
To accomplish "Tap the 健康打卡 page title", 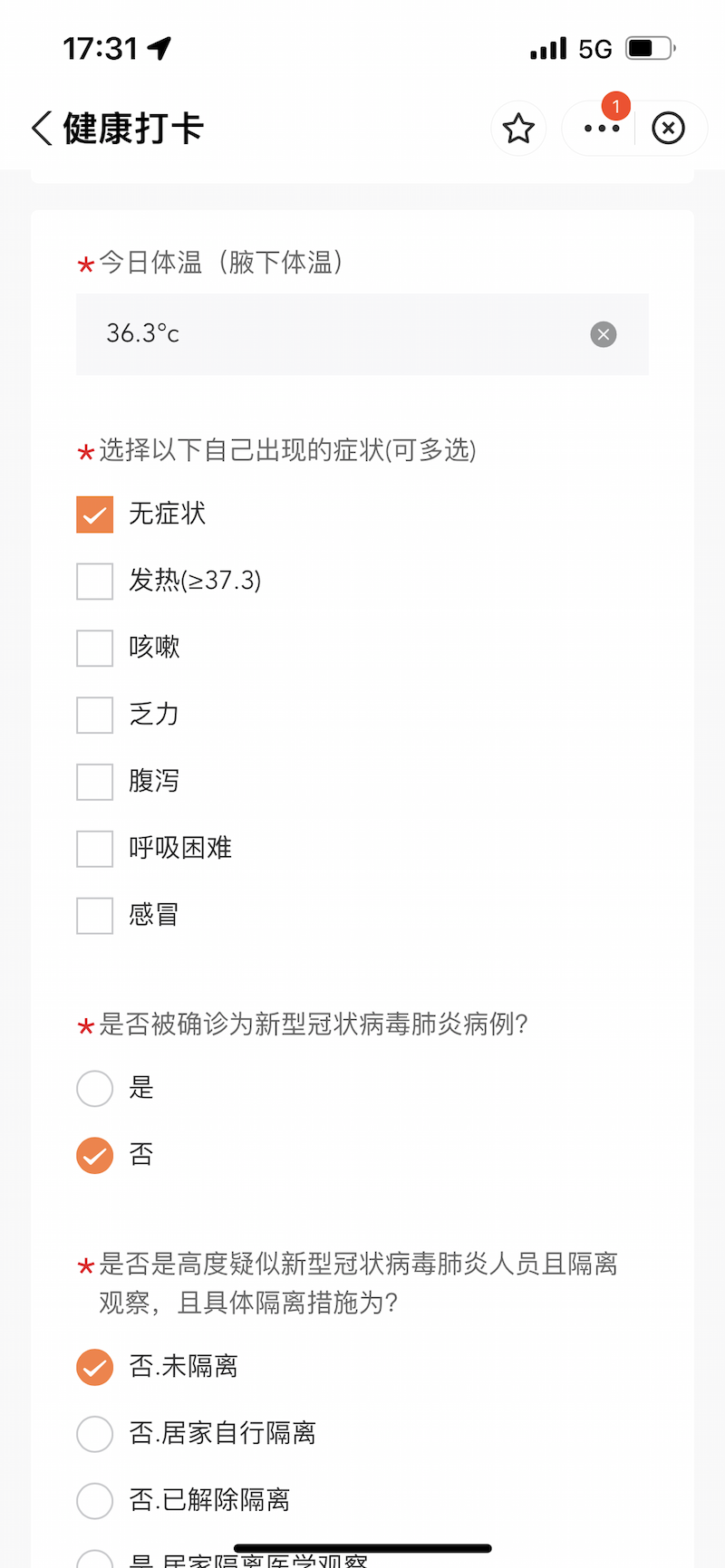I will [133, 129].
